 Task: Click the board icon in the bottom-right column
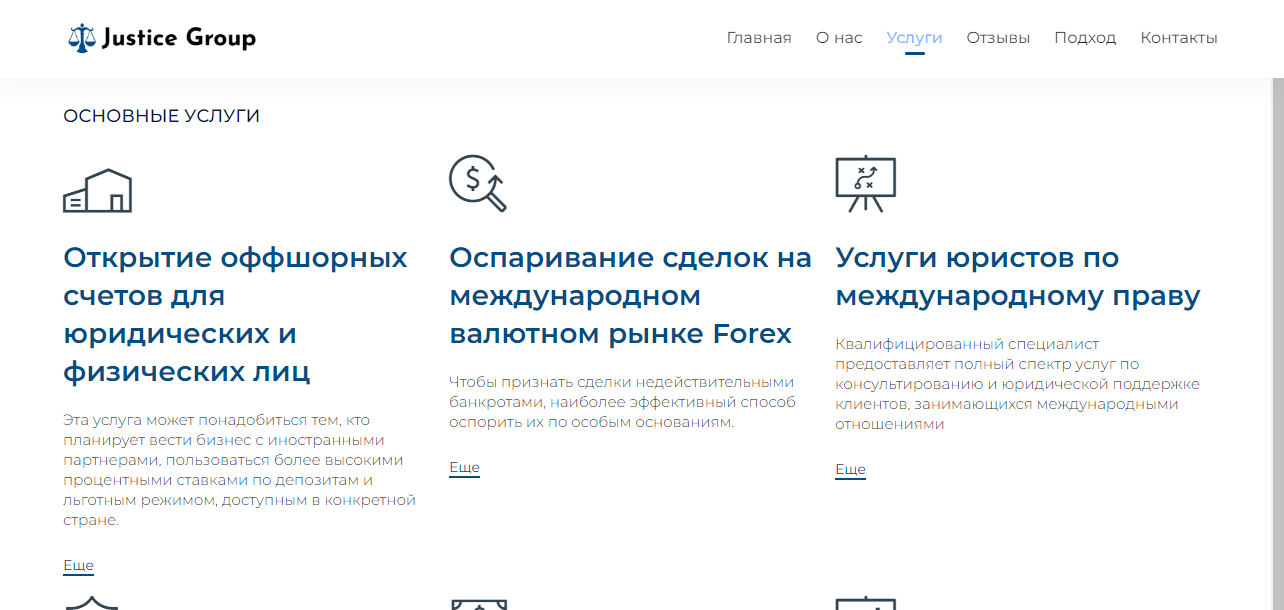click(866, 604)
